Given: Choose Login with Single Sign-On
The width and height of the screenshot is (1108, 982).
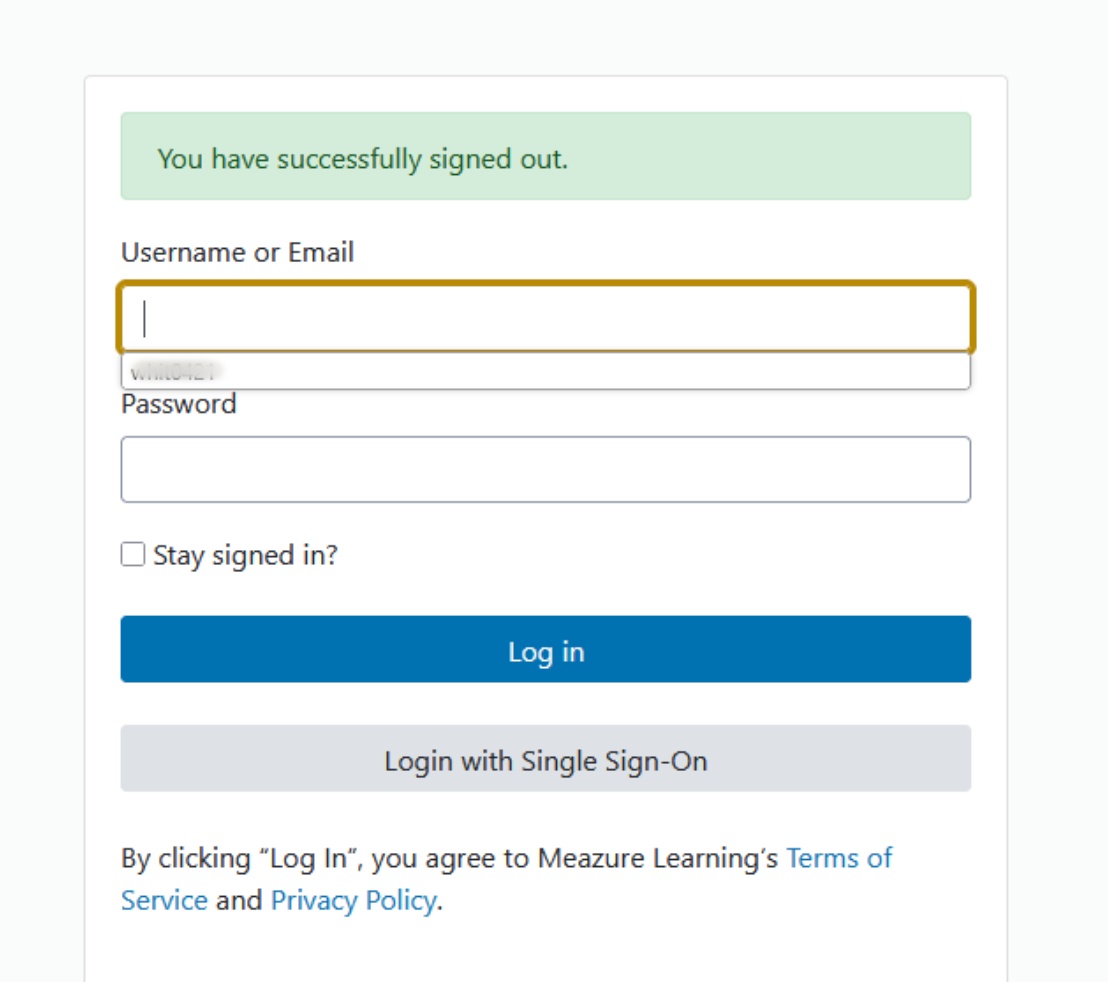Looking at the screenshot, I should pos(545,759).
